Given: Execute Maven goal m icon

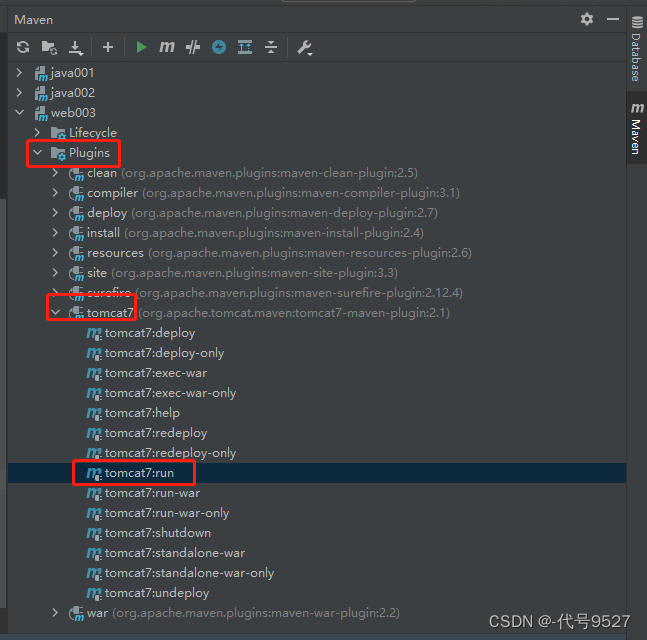Looking at the screenshot, I should coord(167,47).
